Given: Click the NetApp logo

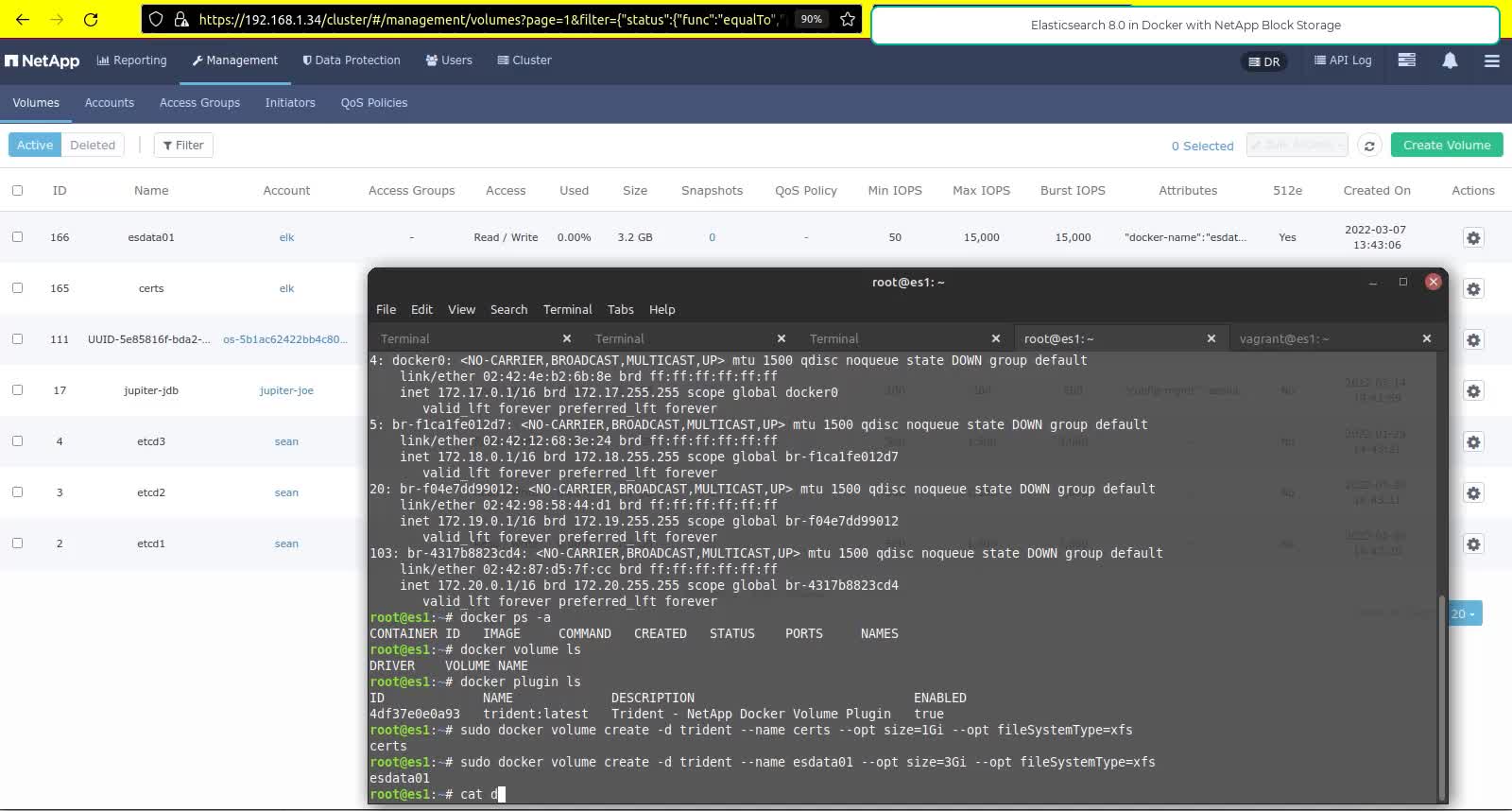Looking at the screenshot, I should point(43,60).
